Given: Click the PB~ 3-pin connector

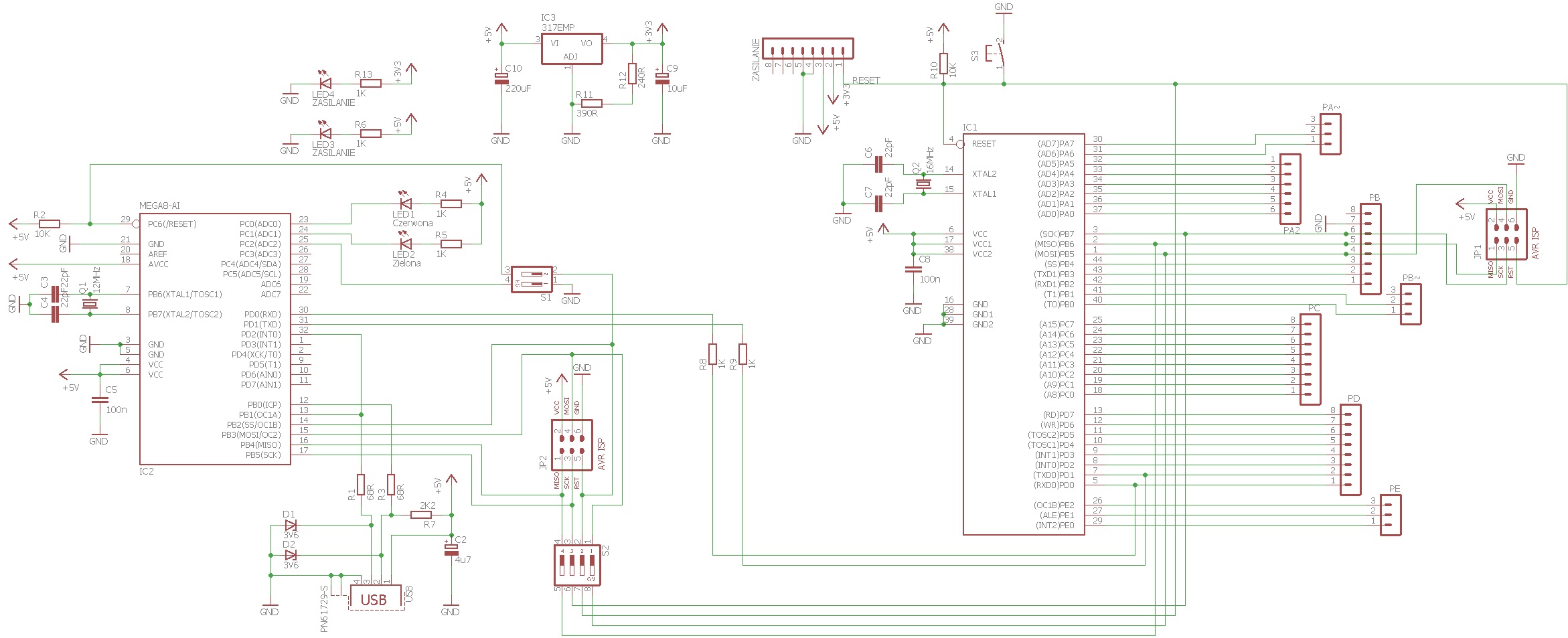Looking at the screenshot, I should [x=1410, y=305].
